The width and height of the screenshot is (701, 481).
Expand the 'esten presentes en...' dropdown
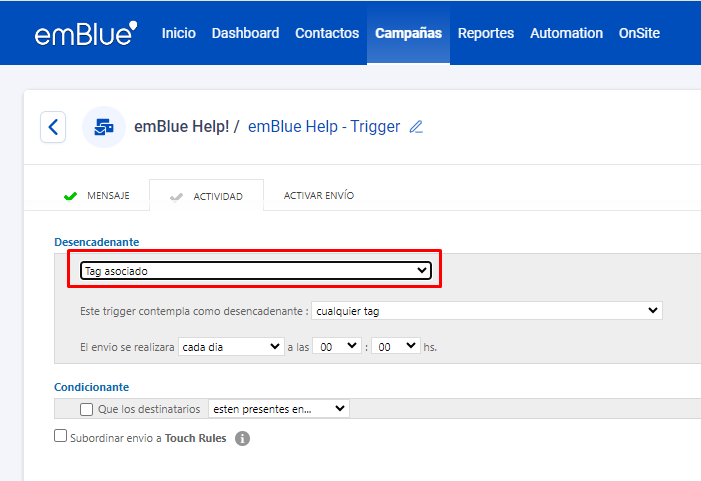pos(279,409)
